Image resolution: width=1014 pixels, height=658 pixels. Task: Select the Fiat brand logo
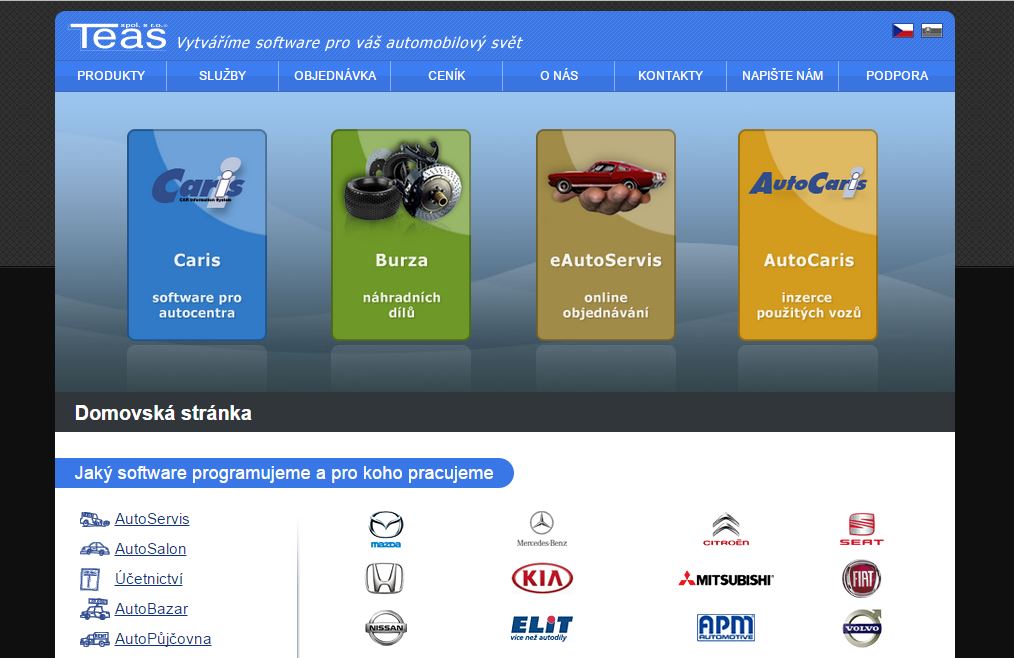[x=861, y=578]
